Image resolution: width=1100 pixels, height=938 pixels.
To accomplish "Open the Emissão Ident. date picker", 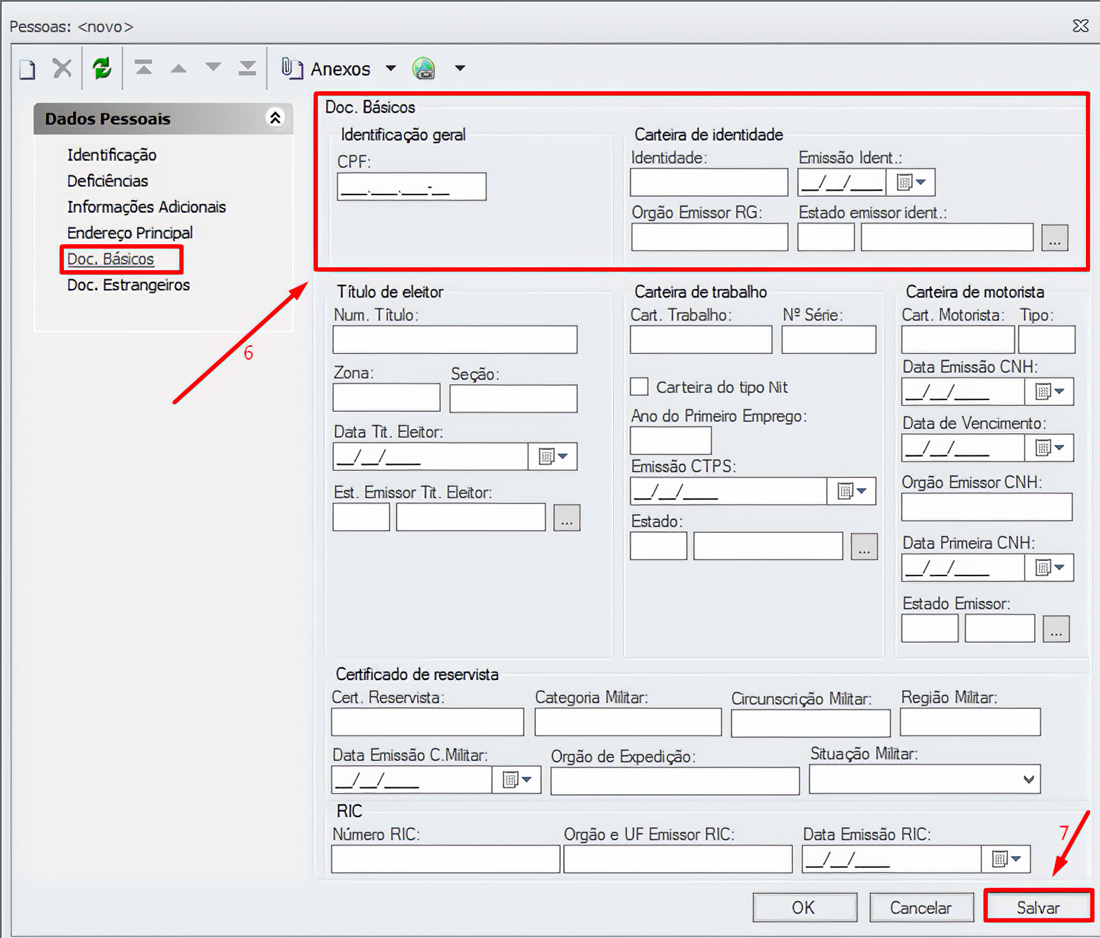I will 910,182.
